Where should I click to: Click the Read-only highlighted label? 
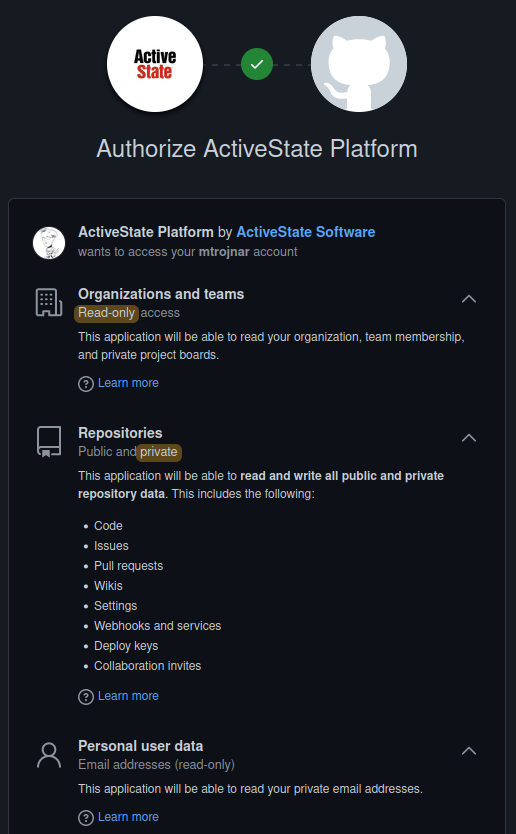[106, 313]
